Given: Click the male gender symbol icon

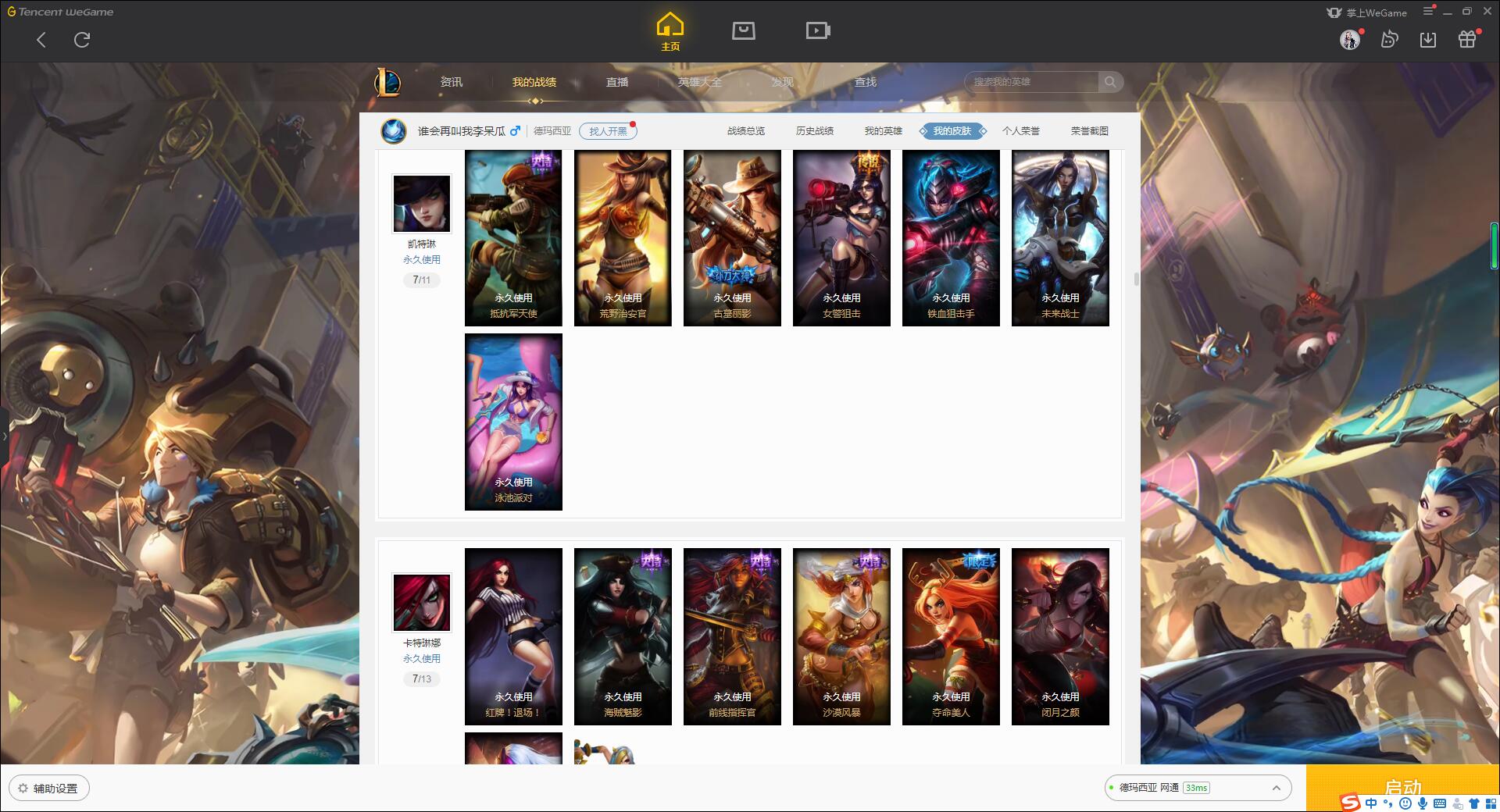Looking at the screenshot, I should (x=515, y=130).
